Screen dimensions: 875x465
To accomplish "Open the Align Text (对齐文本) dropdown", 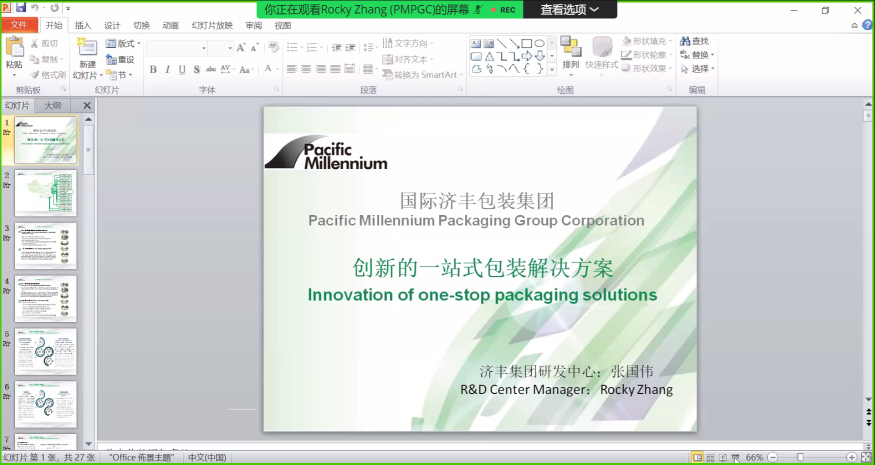I will pos(408,59).
